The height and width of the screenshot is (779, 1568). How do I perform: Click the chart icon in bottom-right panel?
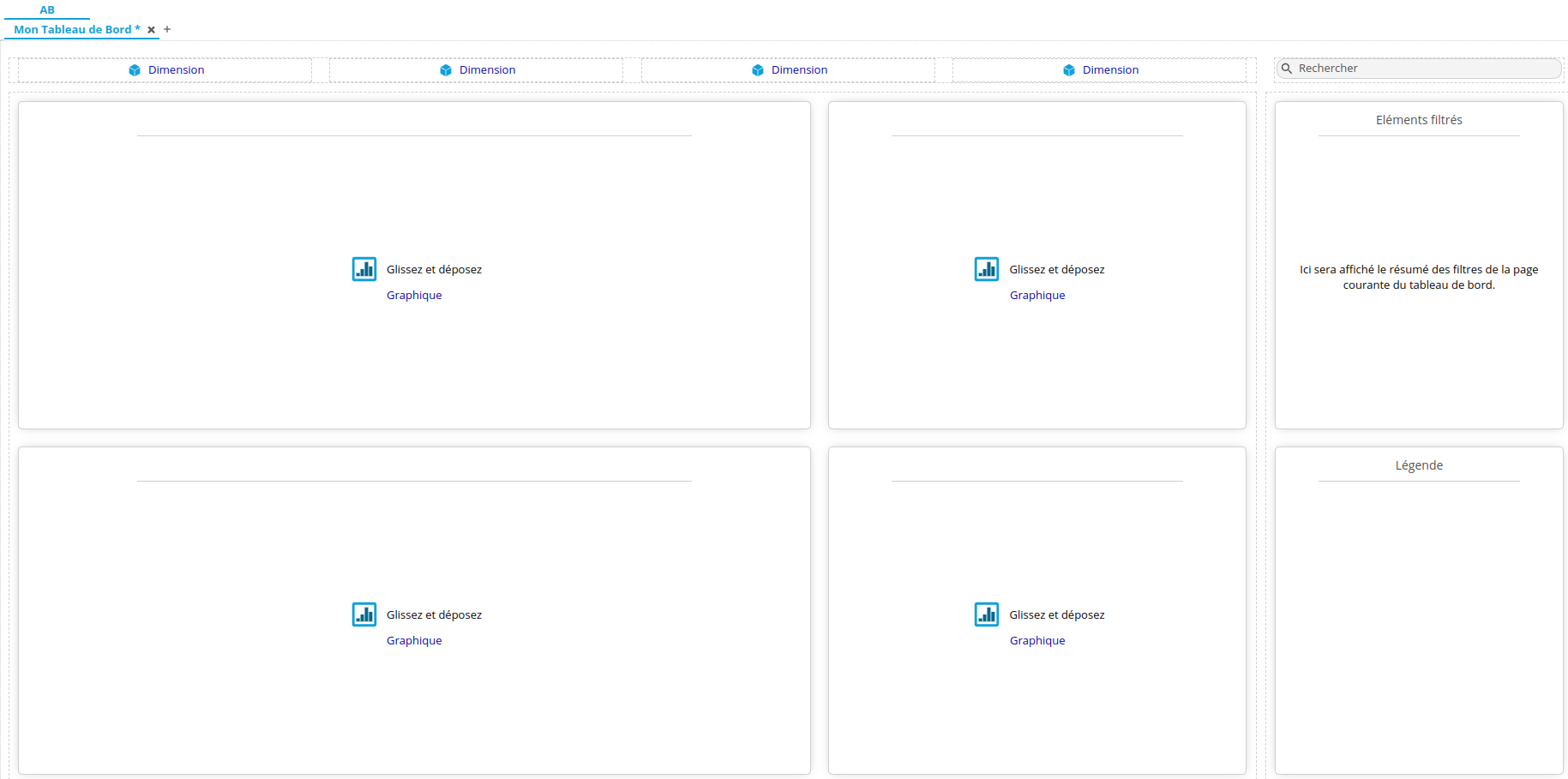tap(987, 614)
